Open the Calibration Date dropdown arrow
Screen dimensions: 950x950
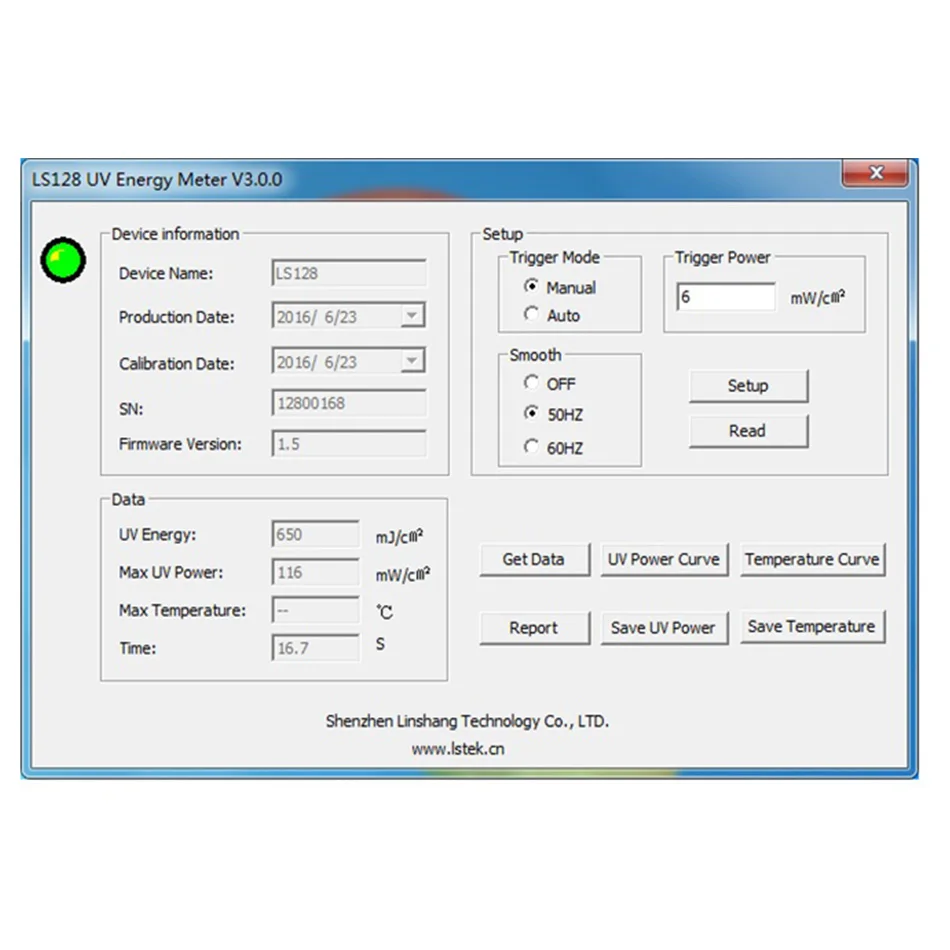coord(412,361)
